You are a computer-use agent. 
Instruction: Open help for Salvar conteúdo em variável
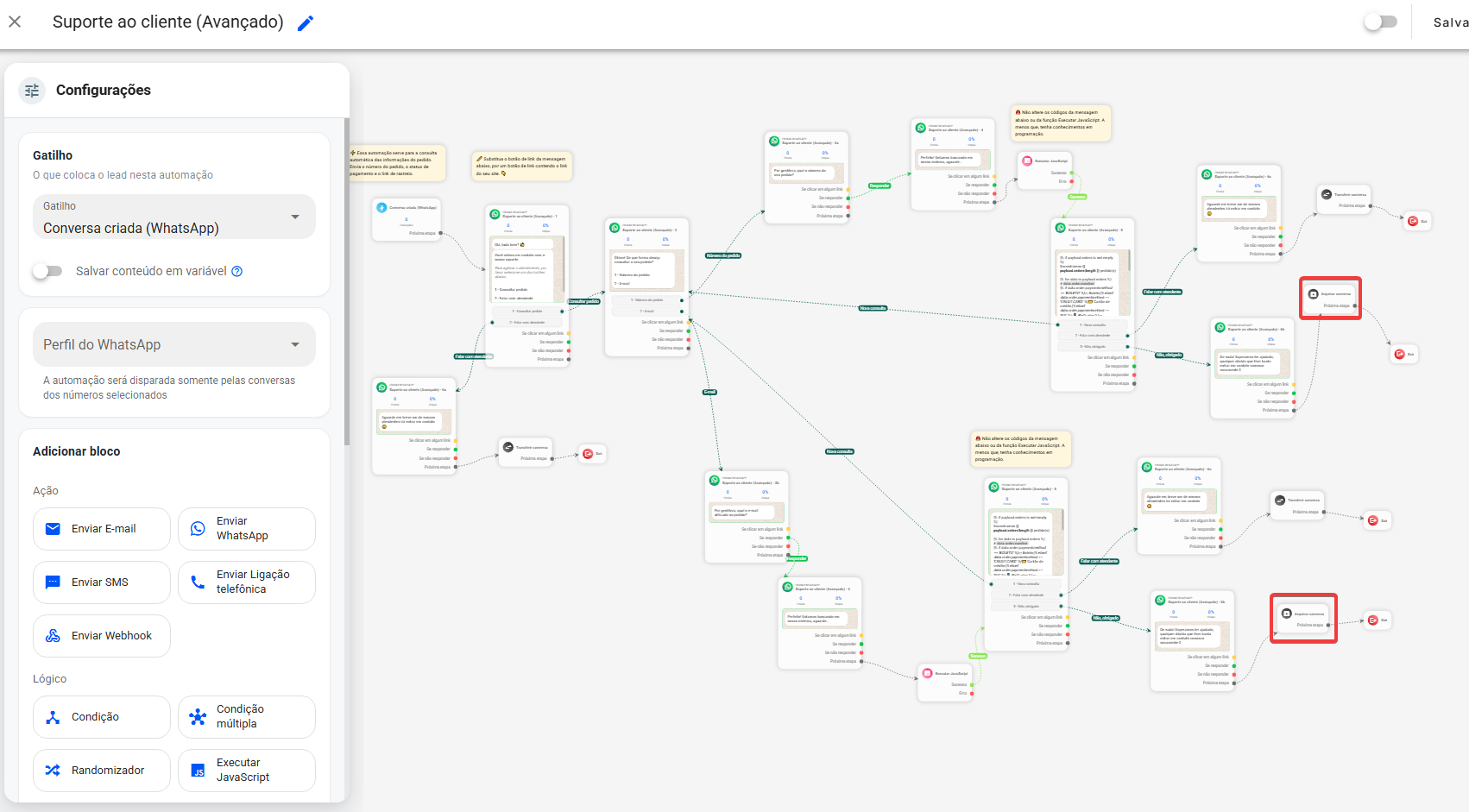point(237,271)
